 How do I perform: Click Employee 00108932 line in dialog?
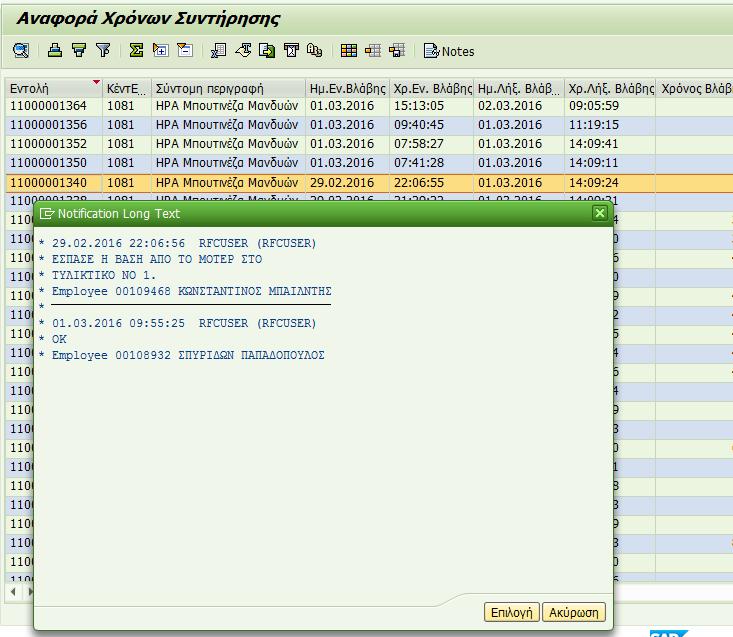click(188, 355)
